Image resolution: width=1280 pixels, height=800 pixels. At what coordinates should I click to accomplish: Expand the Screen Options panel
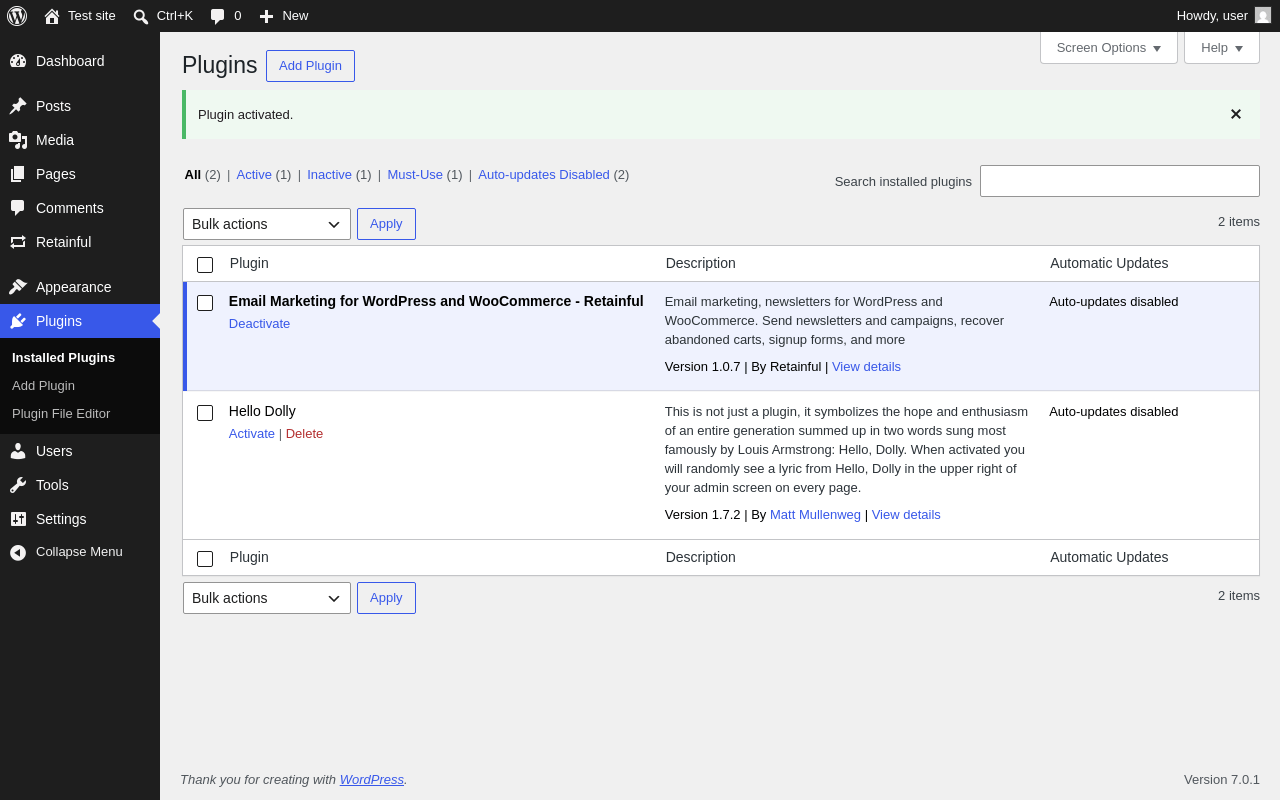1109,47
